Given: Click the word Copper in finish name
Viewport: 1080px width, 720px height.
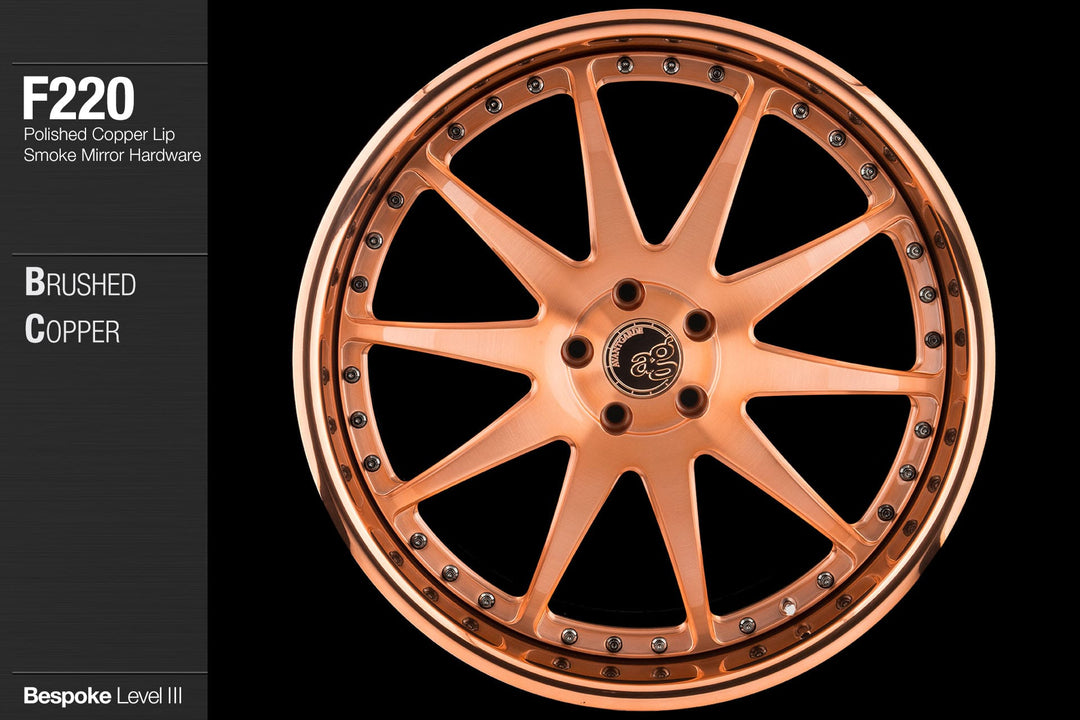Looking at the screenshot, I should (x=72, y=330).
